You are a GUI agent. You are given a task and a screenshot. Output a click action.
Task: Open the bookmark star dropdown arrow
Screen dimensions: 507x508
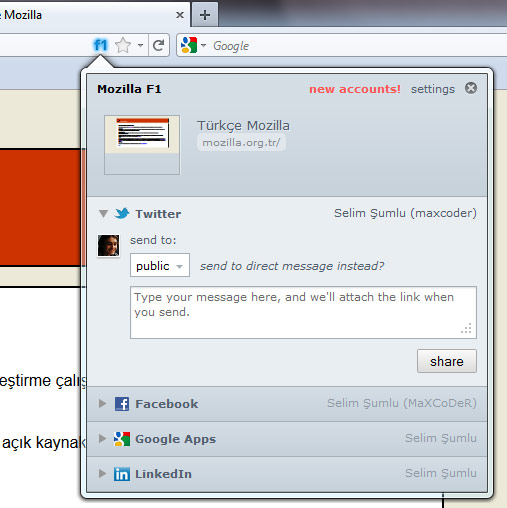point(140,45)
